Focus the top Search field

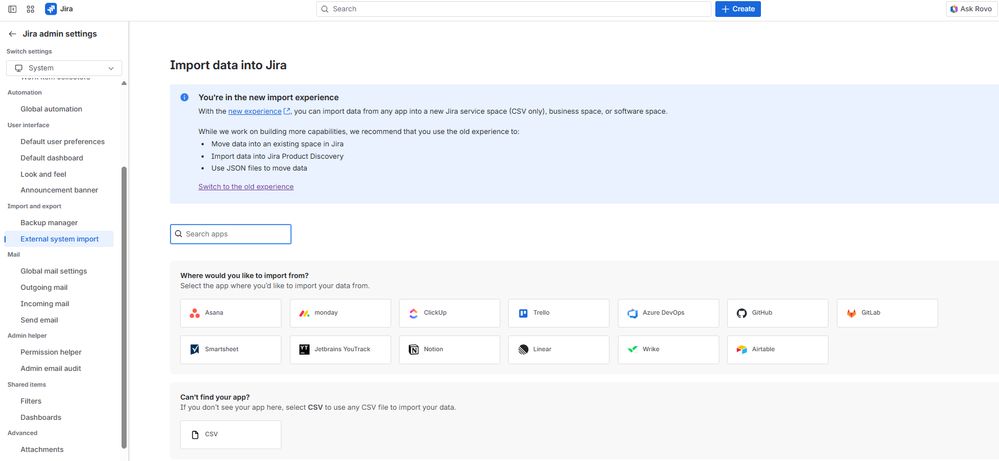[514, 9]
